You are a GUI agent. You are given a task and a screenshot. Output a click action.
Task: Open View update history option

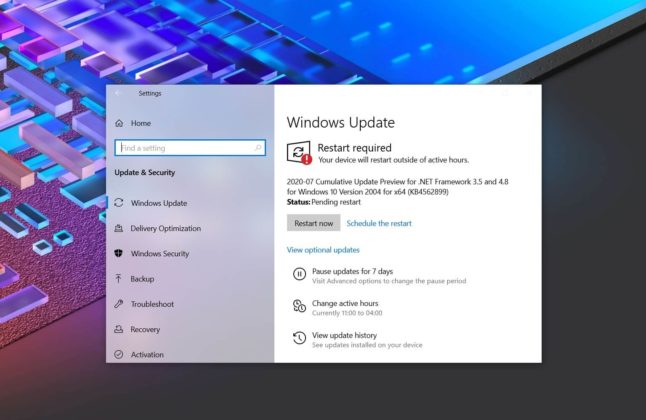(x=344, y=335)
